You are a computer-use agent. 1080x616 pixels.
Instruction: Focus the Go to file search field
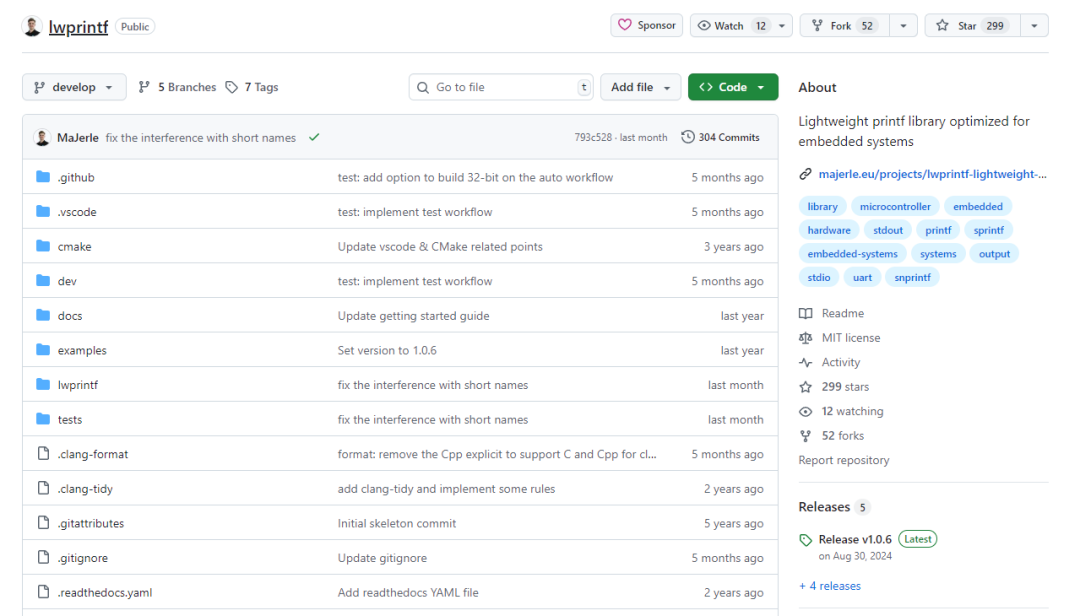(x=500, y=88)
